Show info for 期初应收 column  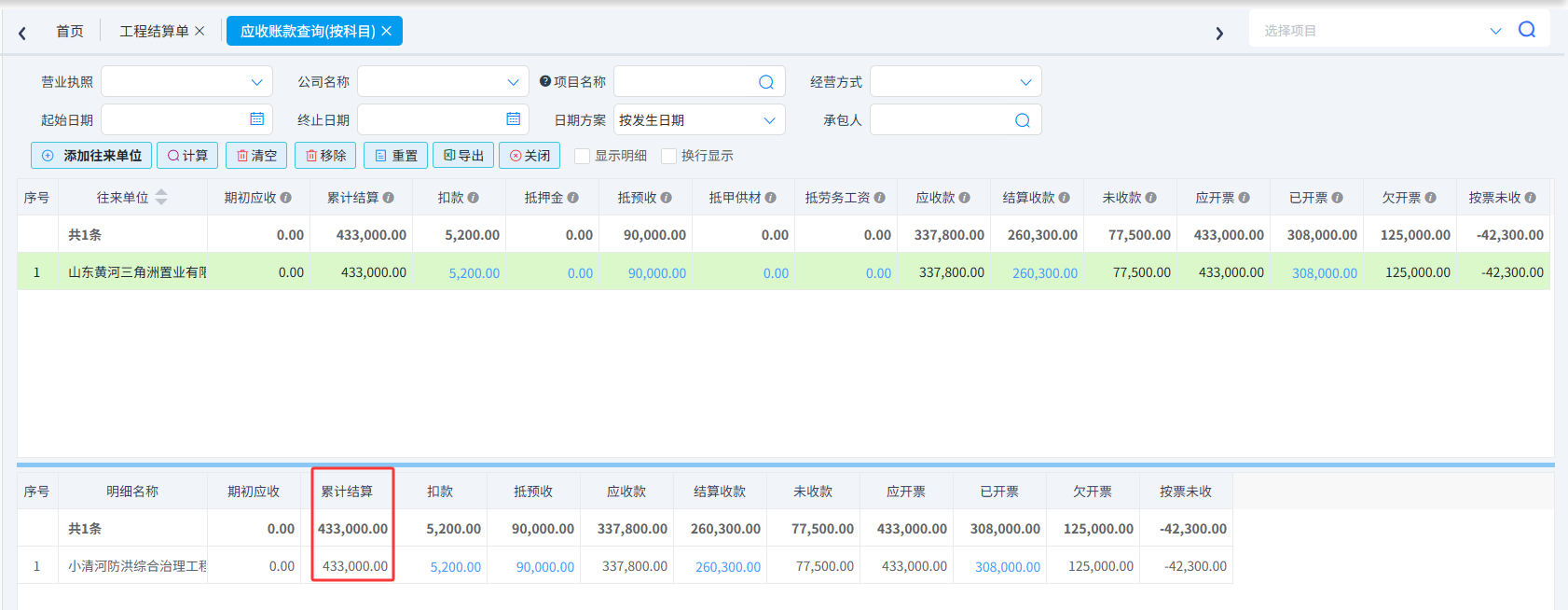[x=286, y=198]
